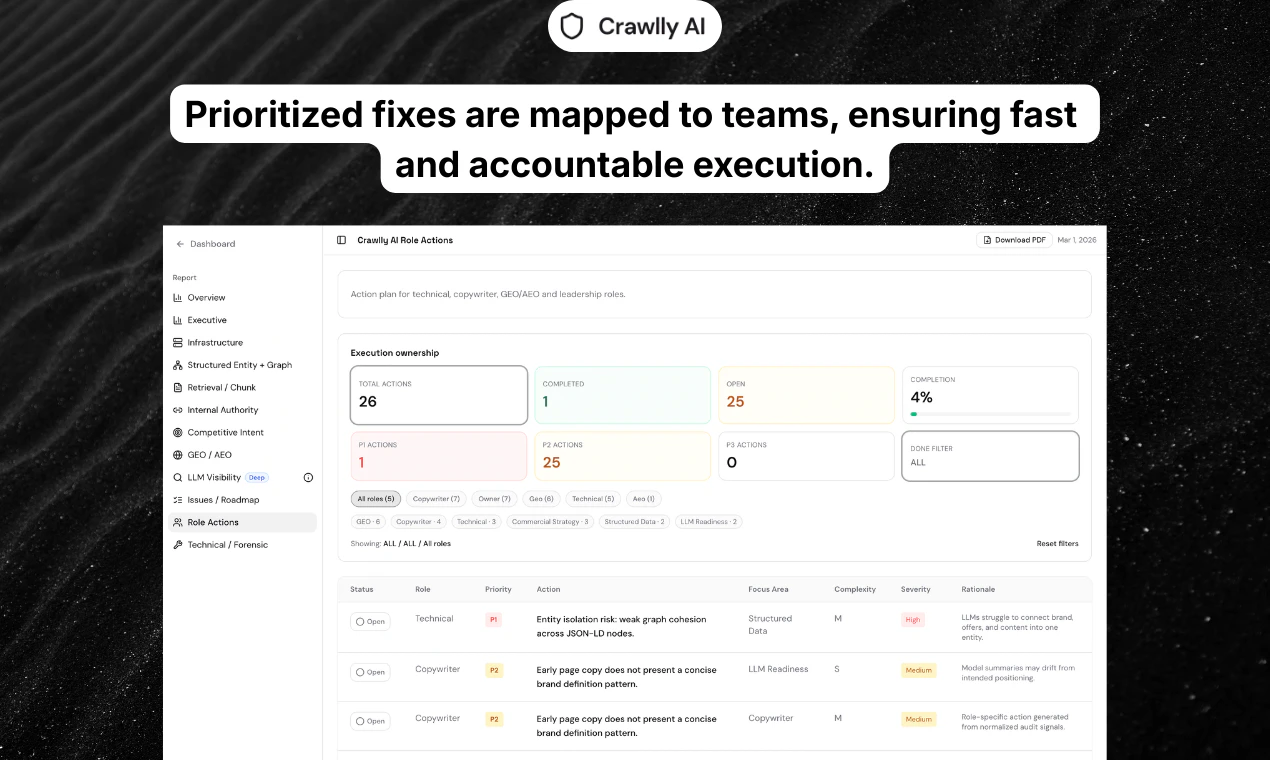The width and height of the screenshot is (1270, 760).
Task: Select the Commercial Strategy · 3 chip
Action: pos(550,522)
